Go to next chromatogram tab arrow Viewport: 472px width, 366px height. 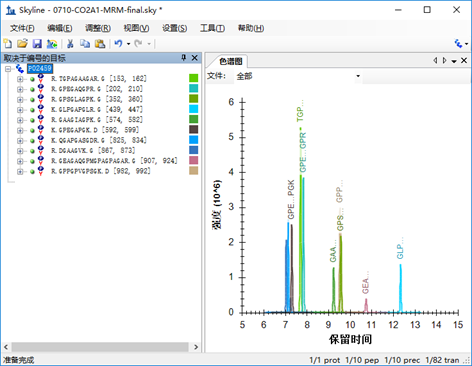coord(444,60)
